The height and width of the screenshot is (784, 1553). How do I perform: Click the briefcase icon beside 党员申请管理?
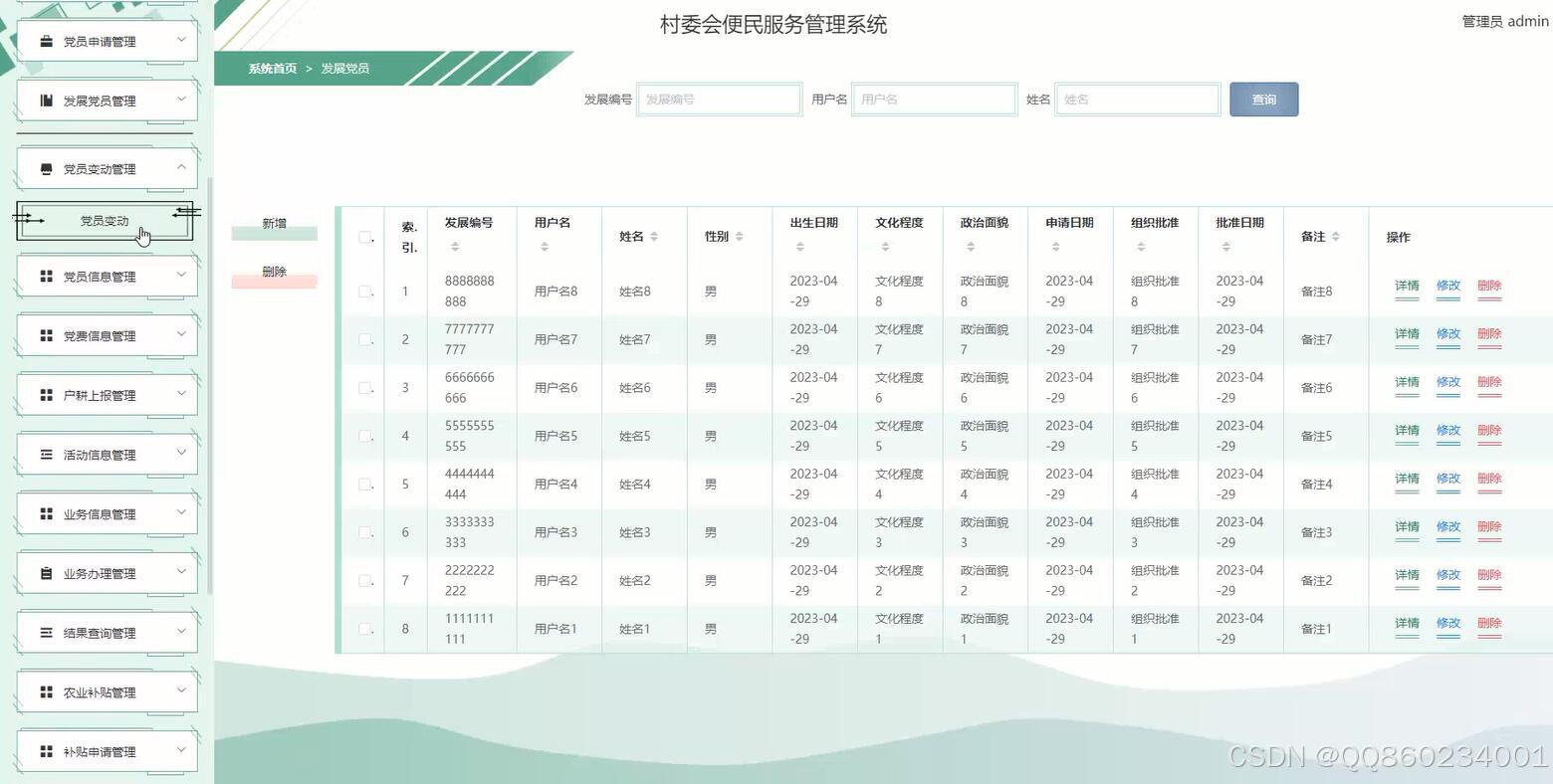[x=46, y=42]
